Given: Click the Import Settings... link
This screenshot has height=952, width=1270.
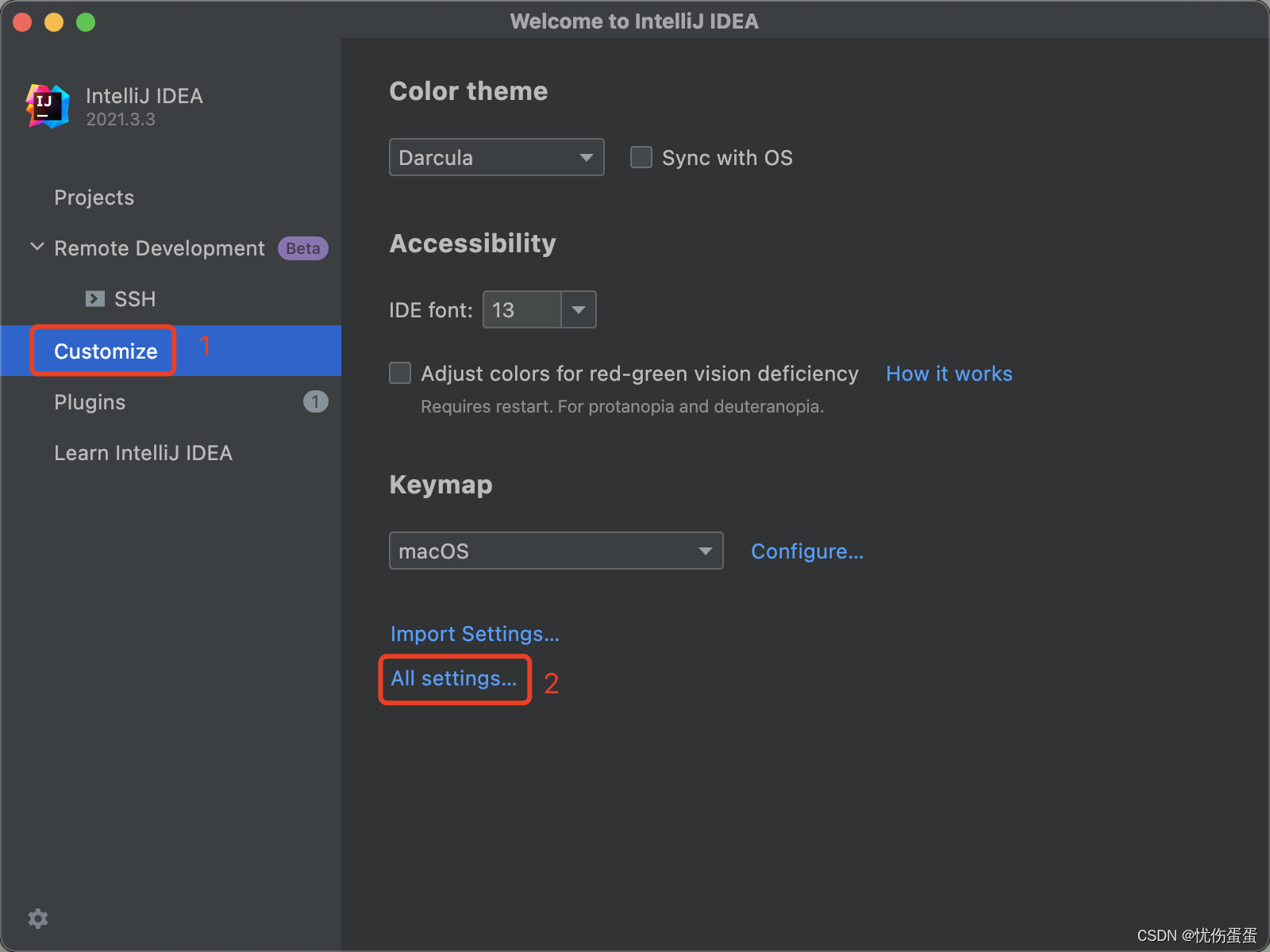Looking at the screenshot, I should pyautogui.click(x=475, y=634).
